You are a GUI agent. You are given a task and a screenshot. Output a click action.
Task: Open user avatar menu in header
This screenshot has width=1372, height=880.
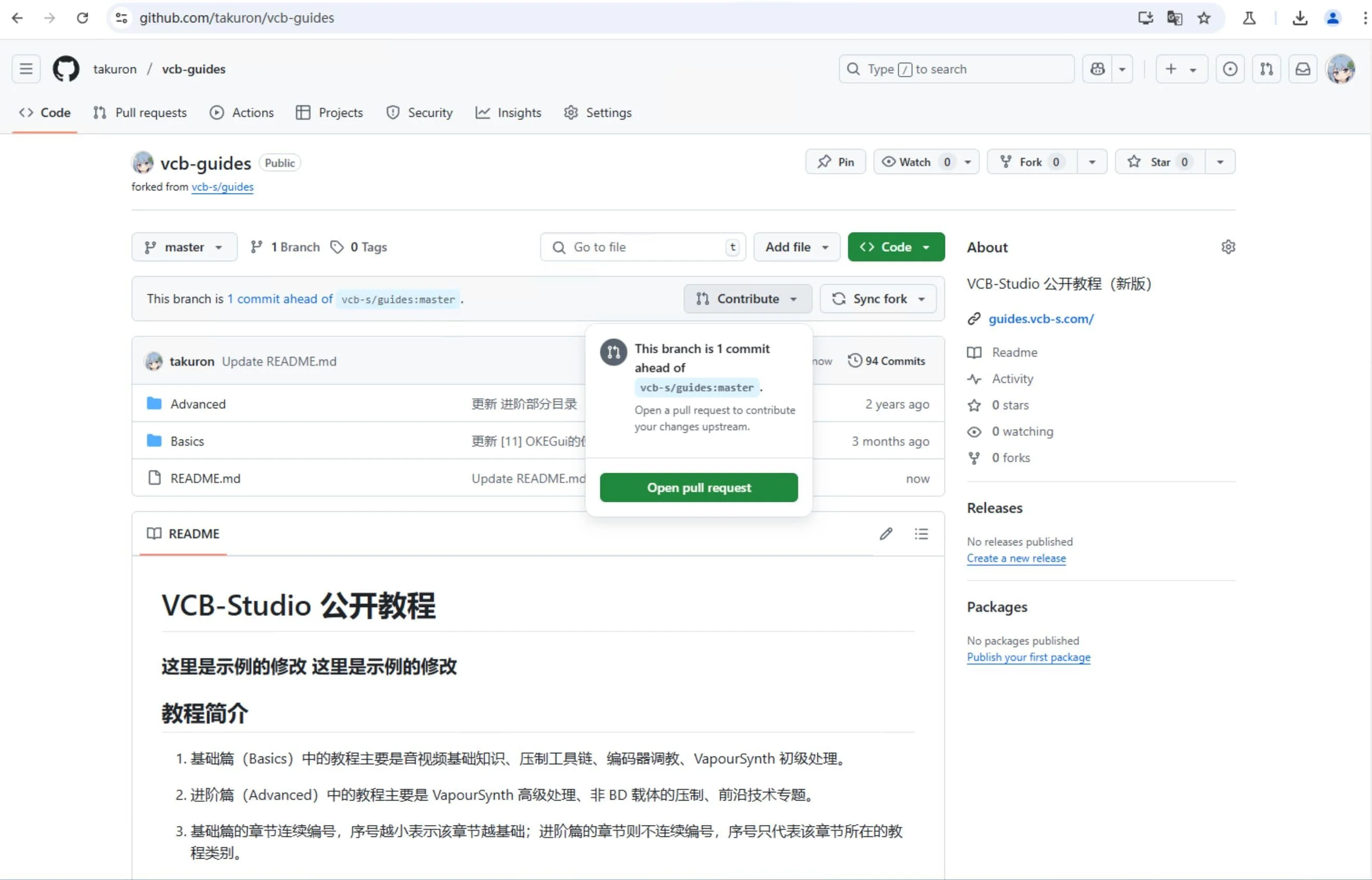pyautogui.click(x=1340, y=69)
